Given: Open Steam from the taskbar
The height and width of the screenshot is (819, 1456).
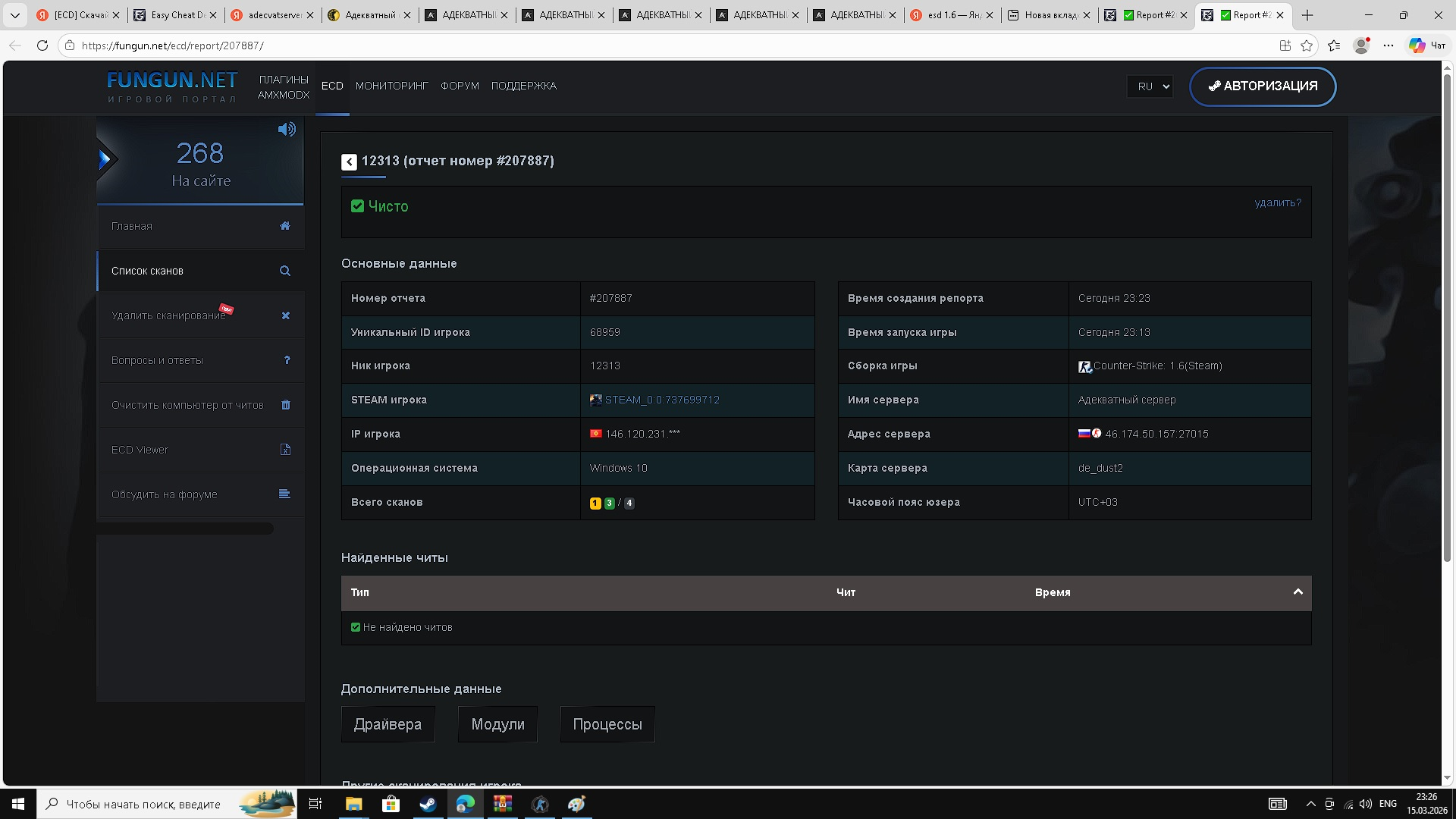Looking at the screenshot, I should (x=428, y=804).
